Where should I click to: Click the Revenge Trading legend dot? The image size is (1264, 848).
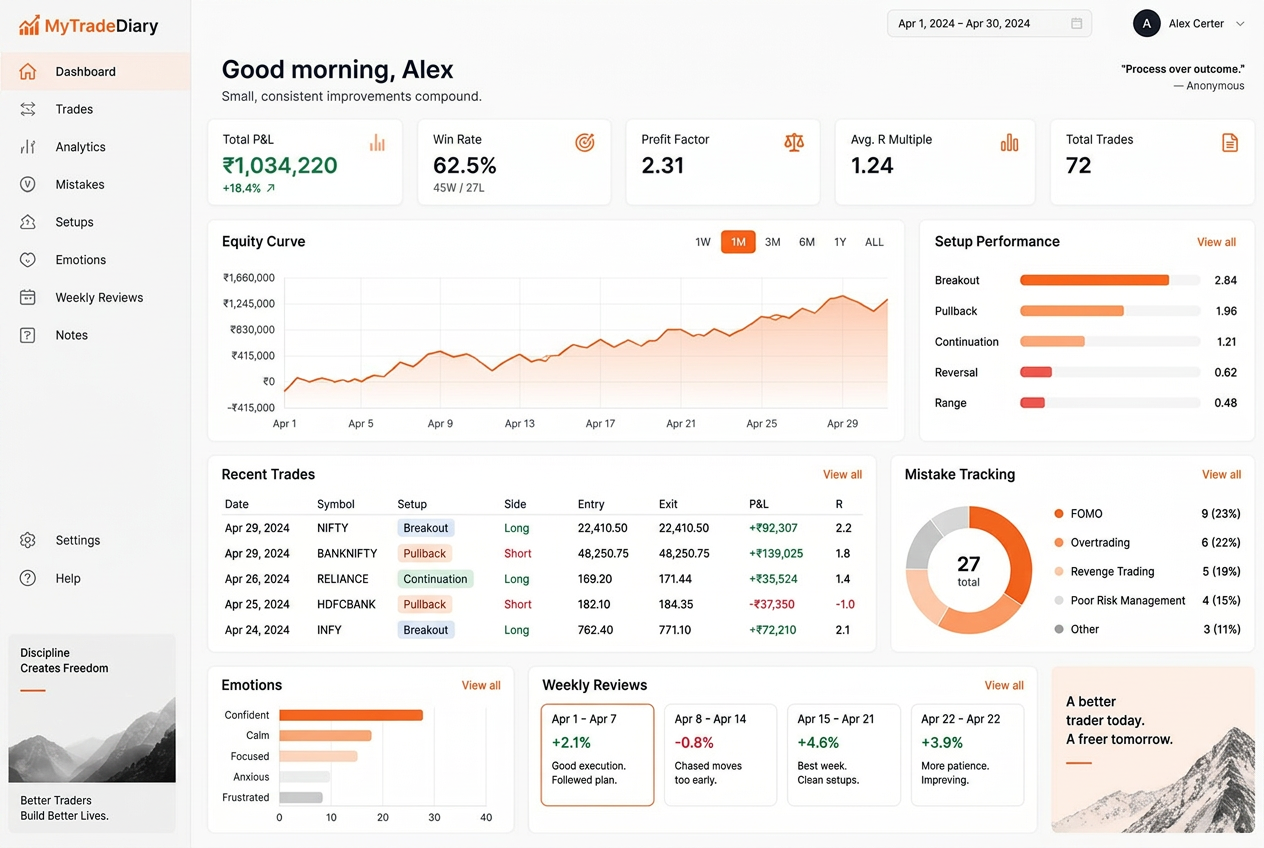tap(1059, 572)
